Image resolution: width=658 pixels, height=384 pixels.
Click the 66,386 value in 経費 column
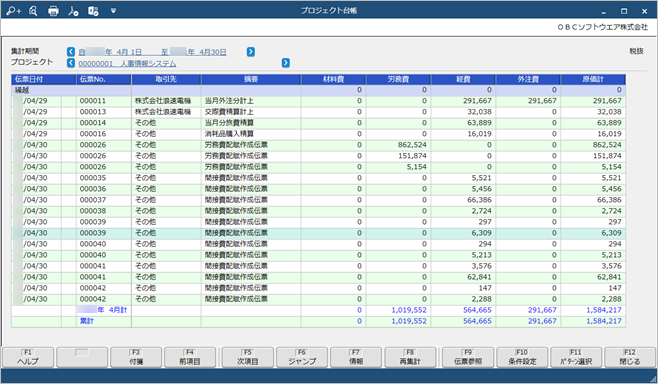479,200
